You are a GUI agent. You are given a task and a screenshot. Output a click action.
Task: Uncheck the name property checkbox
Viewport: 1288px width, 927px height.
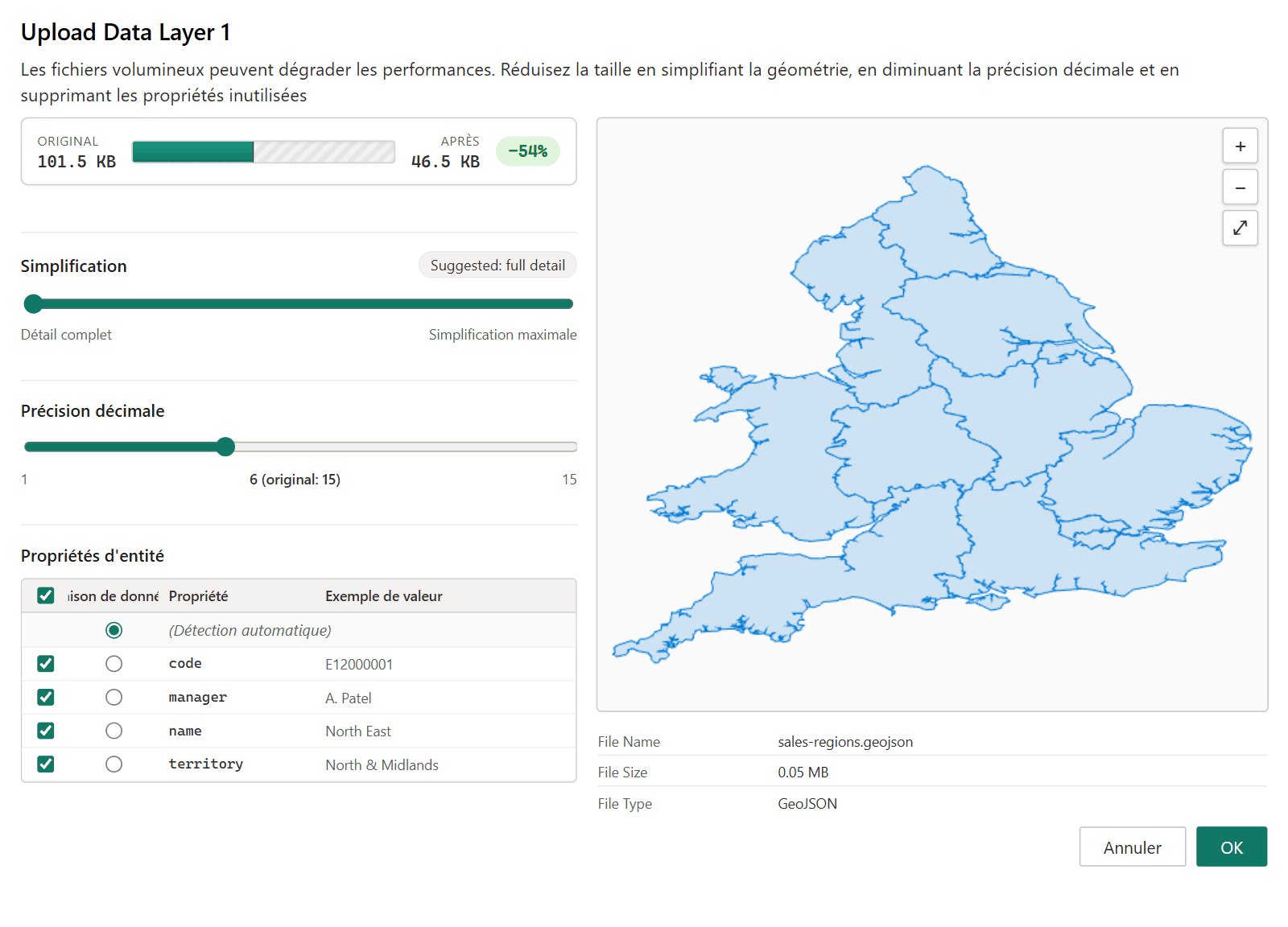click(46, 731)
